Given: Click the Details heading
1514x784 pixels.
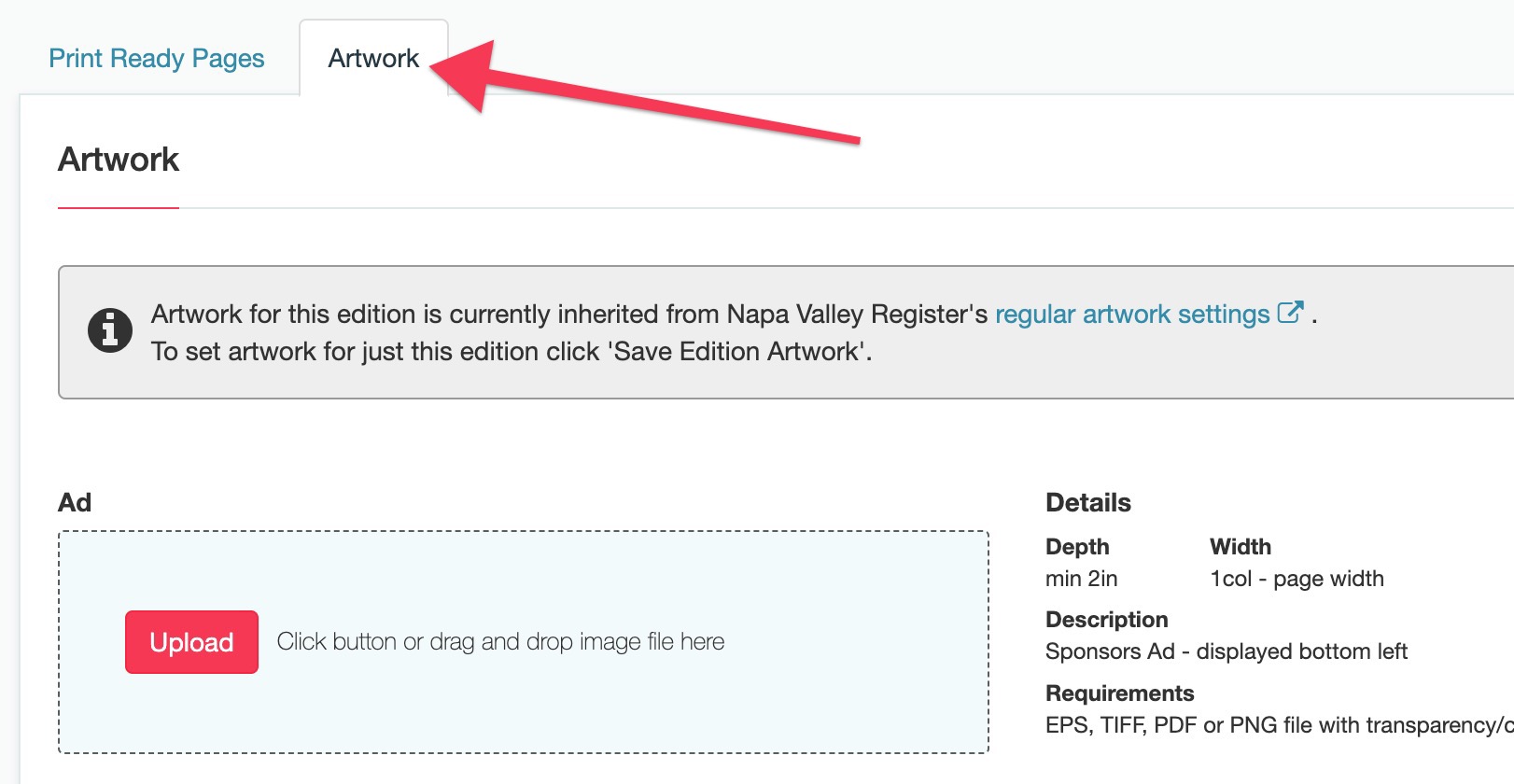Looking at the screenshot, I should (1088, 502).
